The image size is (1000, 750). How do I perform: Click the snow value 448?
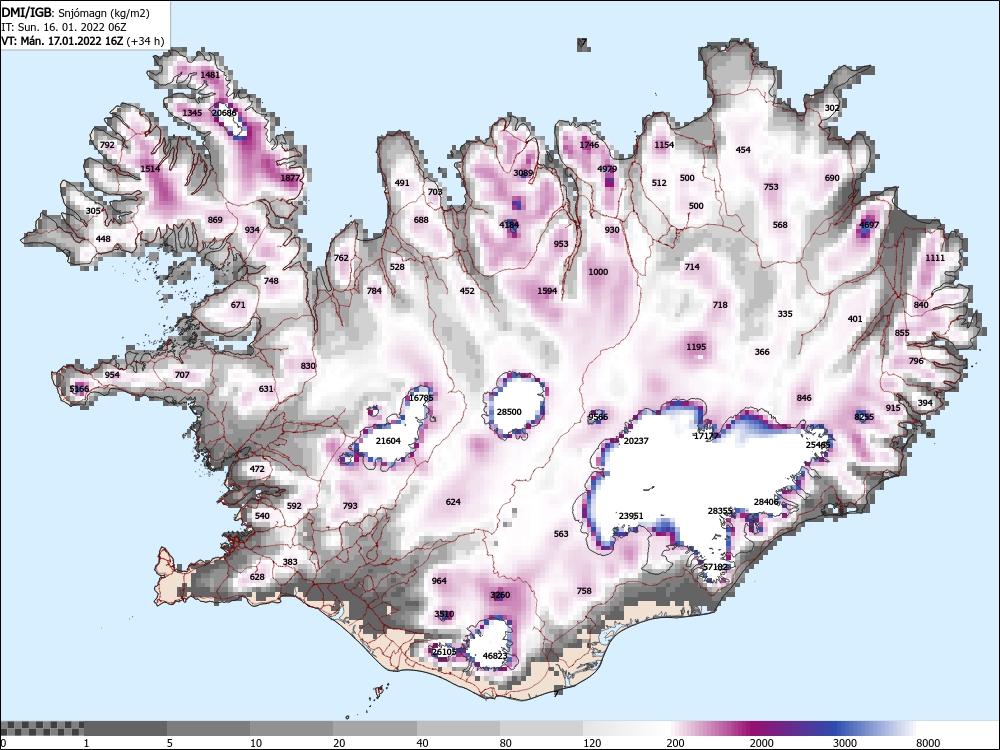(103, 239)
